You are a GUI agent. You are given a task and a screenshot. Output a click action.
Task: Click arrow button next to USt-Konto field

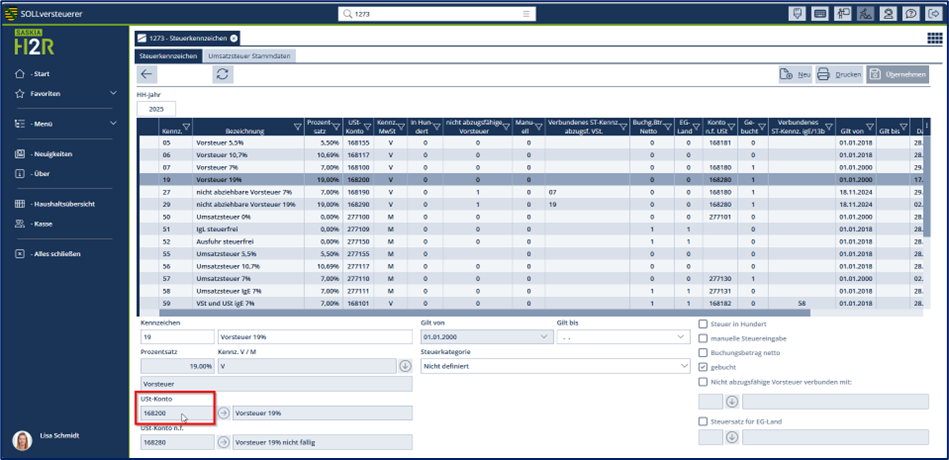pyautogui.click(x=223, y=412)
